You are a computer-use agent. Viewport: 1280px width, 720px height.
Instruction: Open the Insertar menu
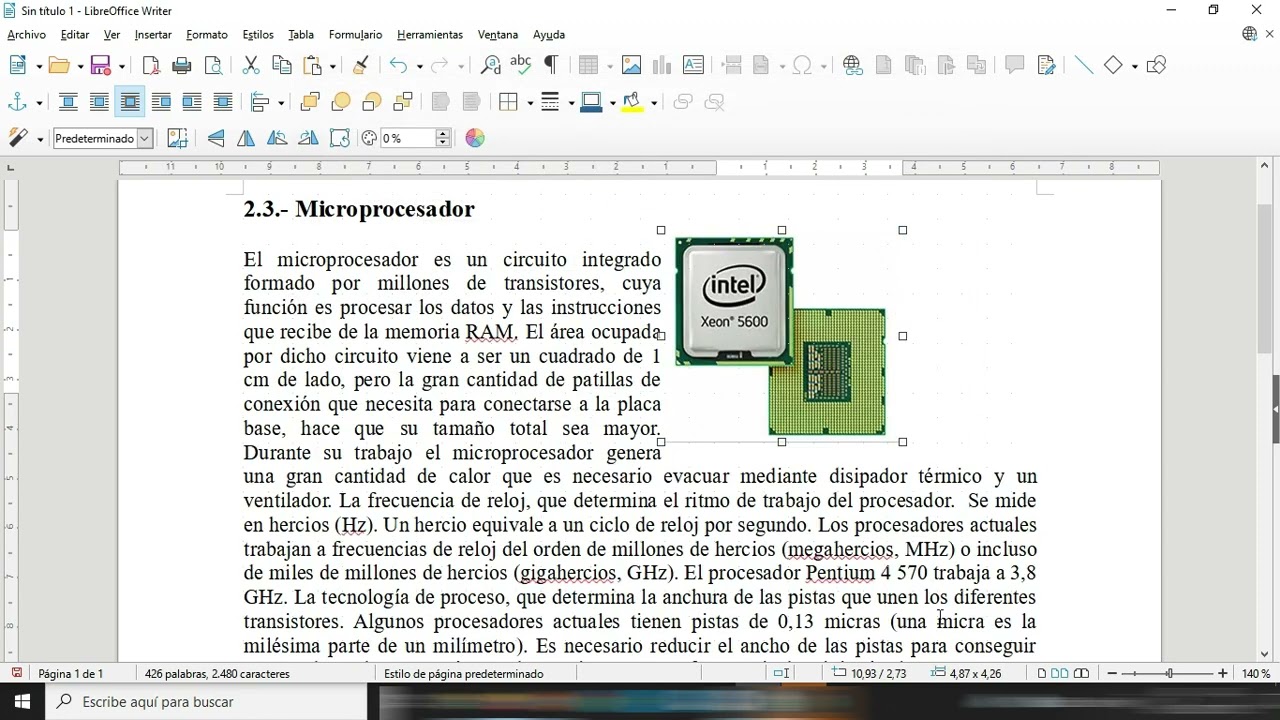153,34
